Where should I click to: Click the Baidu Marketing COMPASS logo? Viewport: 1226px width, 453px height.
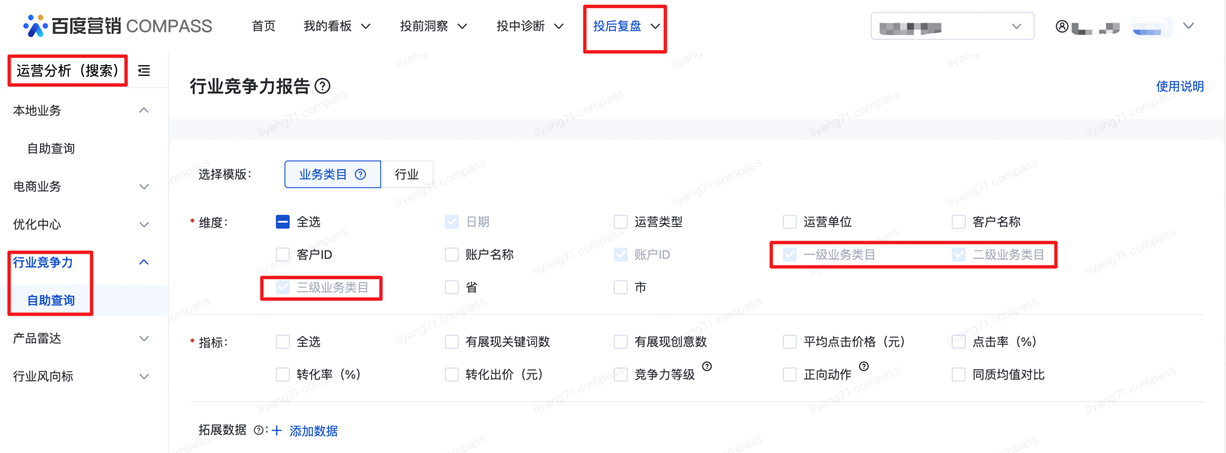(x=117, y=26)
